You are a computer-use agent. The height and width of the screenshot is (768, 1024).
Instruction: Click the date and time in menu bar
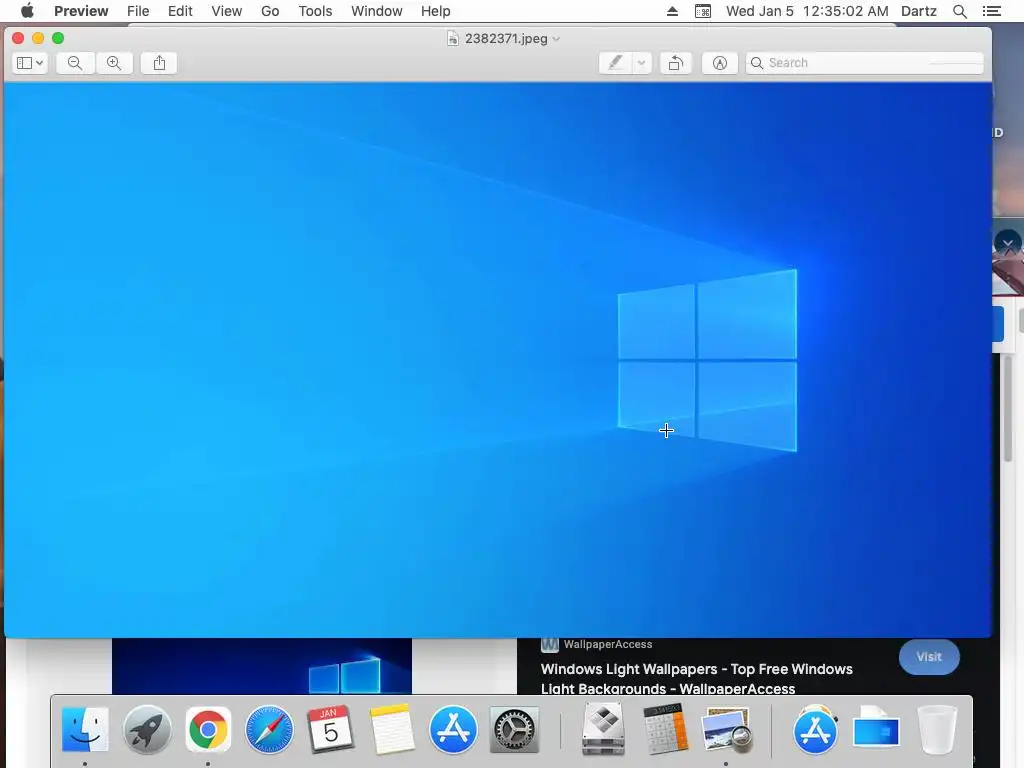pyautogui.click(x=807, y=11)
